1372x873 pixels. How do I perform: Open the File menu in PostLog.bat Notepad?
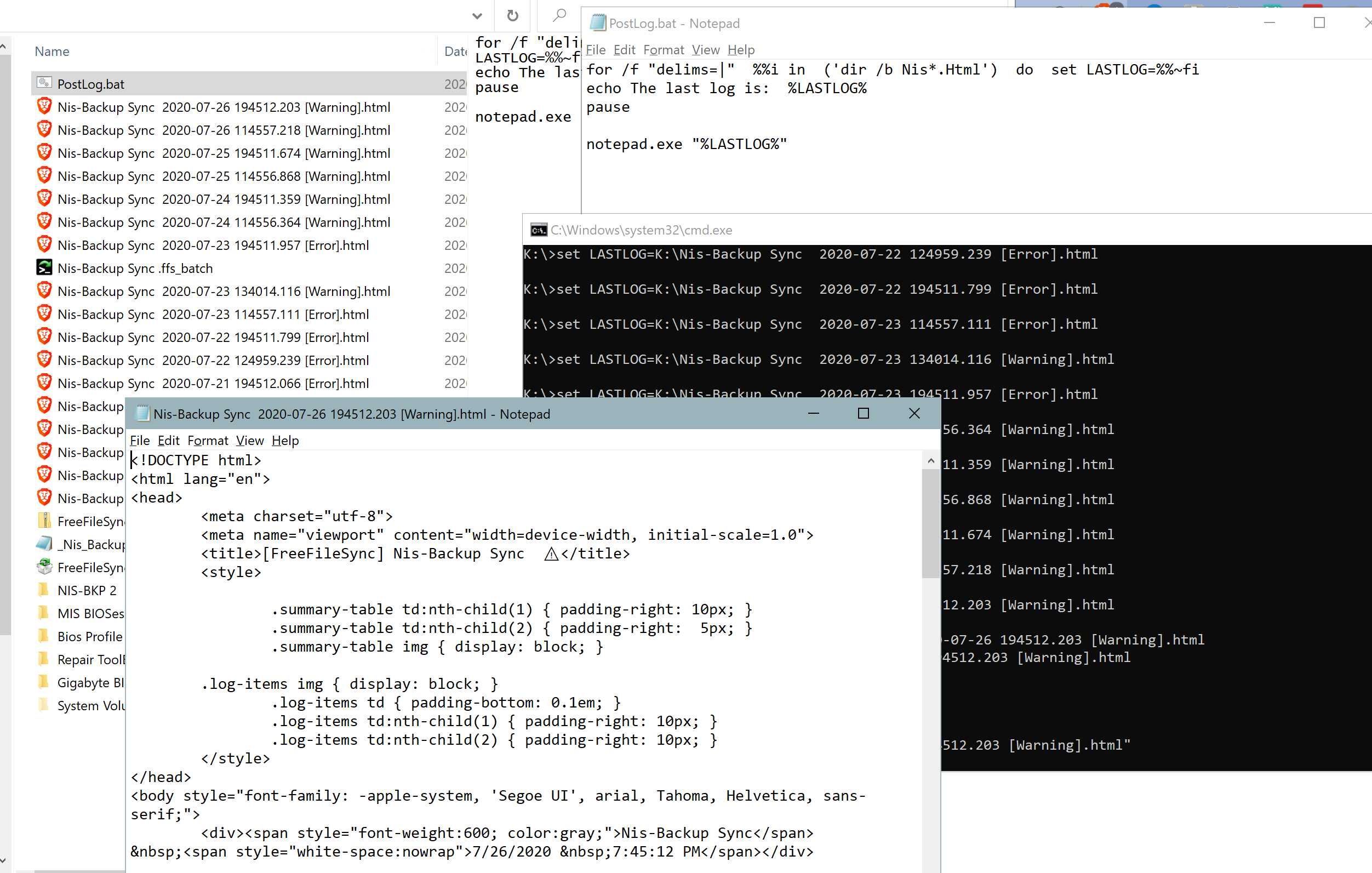[596, 49]
